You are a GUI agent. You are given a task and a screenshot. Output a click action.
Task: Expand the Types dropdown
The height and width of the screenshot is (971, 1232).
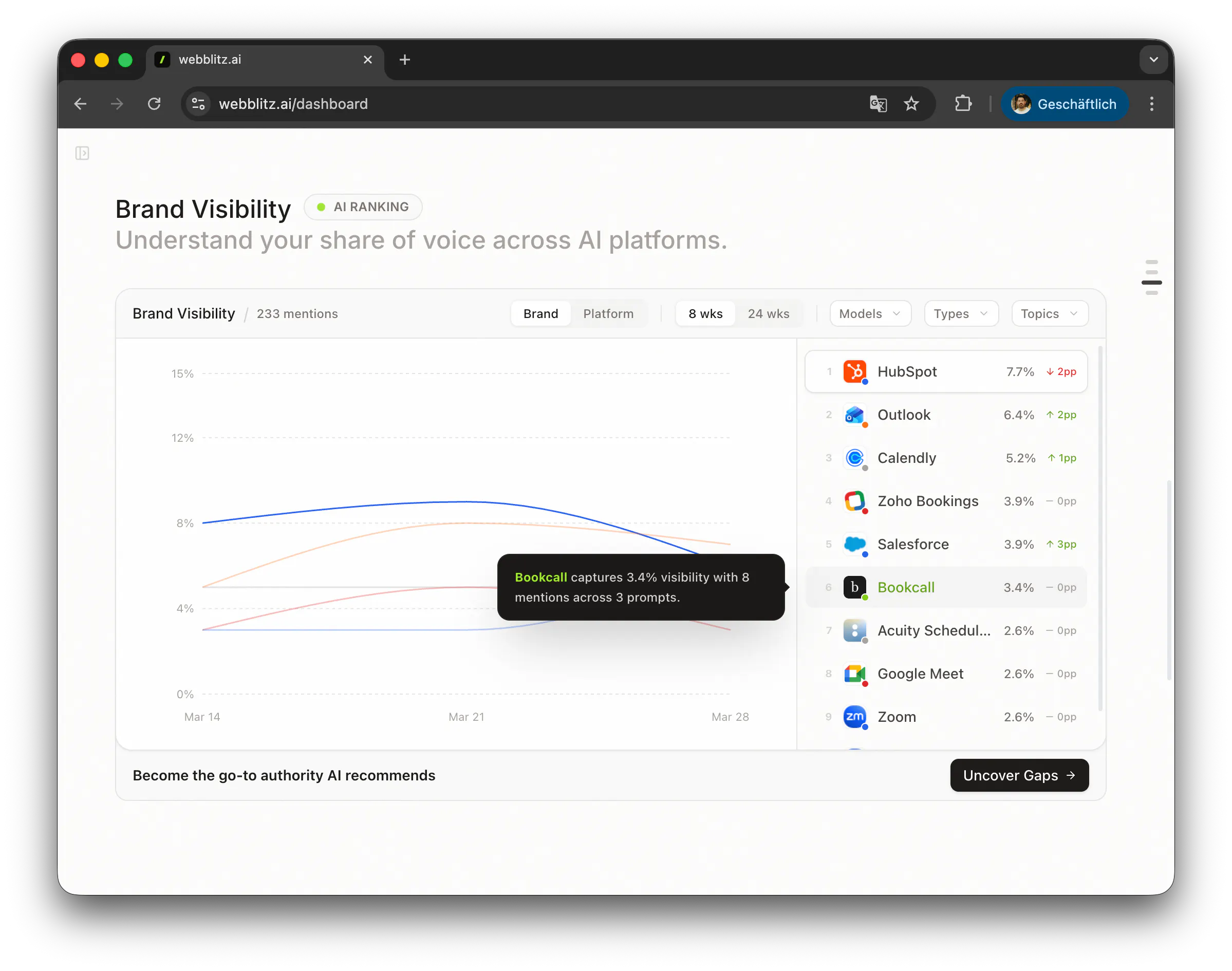[x=961, y=314]
